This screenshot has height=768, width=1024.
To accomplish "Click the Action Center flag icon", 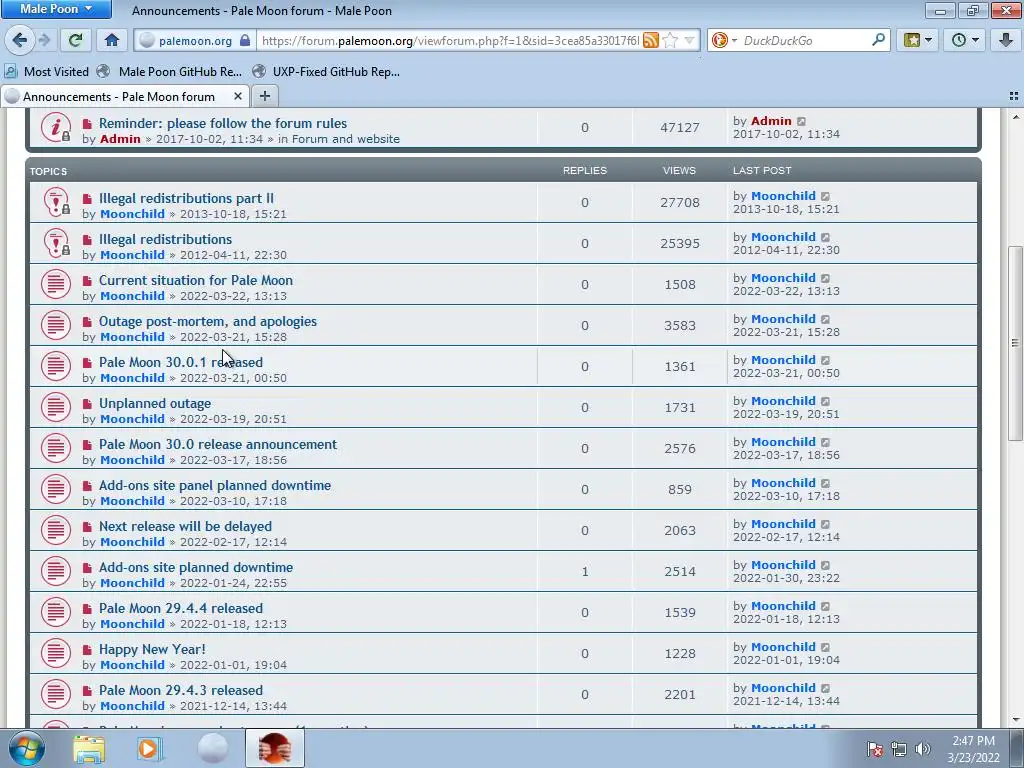I will click(x=875, y=749).
